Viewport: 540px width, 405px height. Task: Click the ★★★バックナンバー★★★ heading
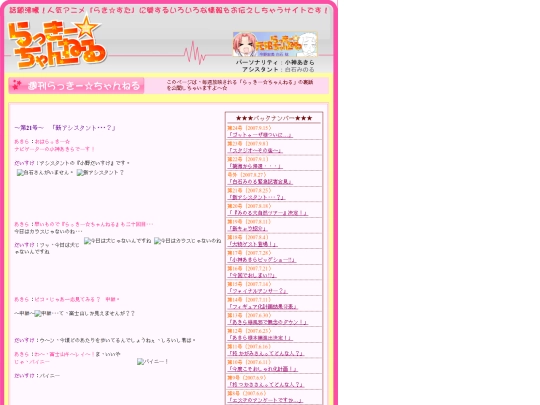click(x=274, y=118)
